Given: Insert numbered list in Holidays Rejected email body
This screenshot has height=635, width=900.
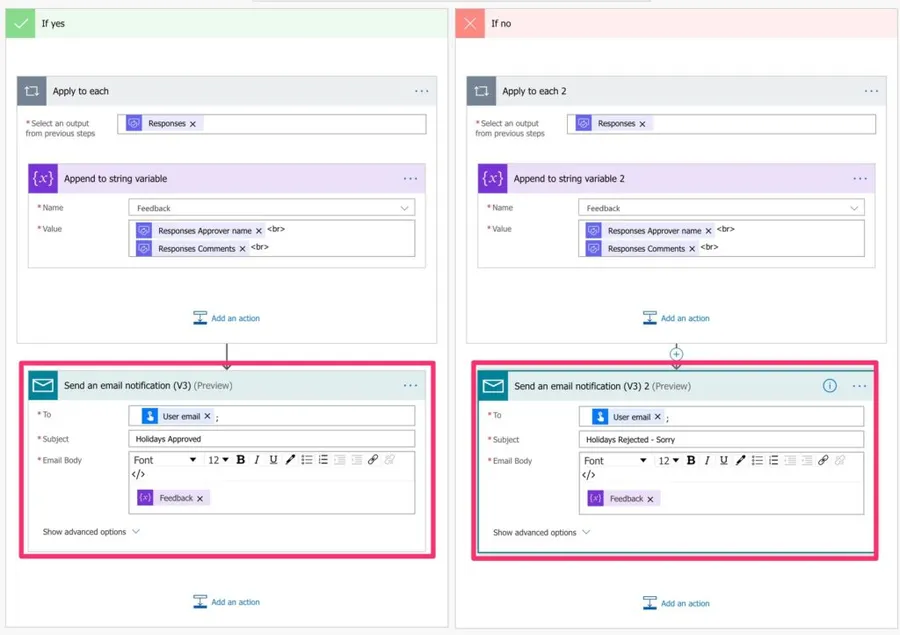Looking at the screenshot, I should coord(774,461).
